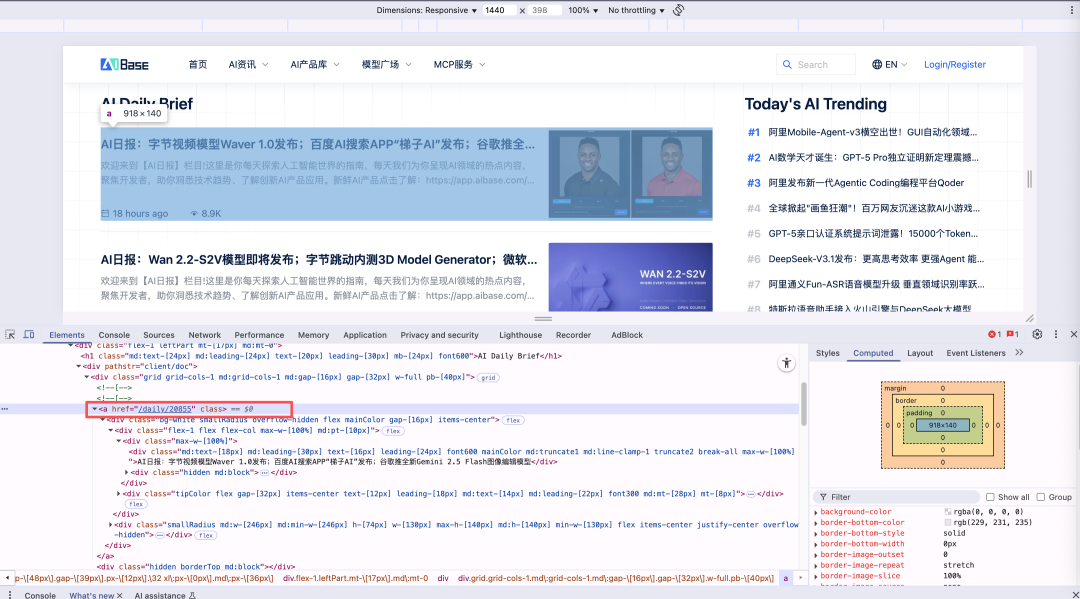This screenshot has width=1080, height=599.
Task: Collapse the a href /daily/20855 node
Action: pyautogui.click(x=94, y=409)
